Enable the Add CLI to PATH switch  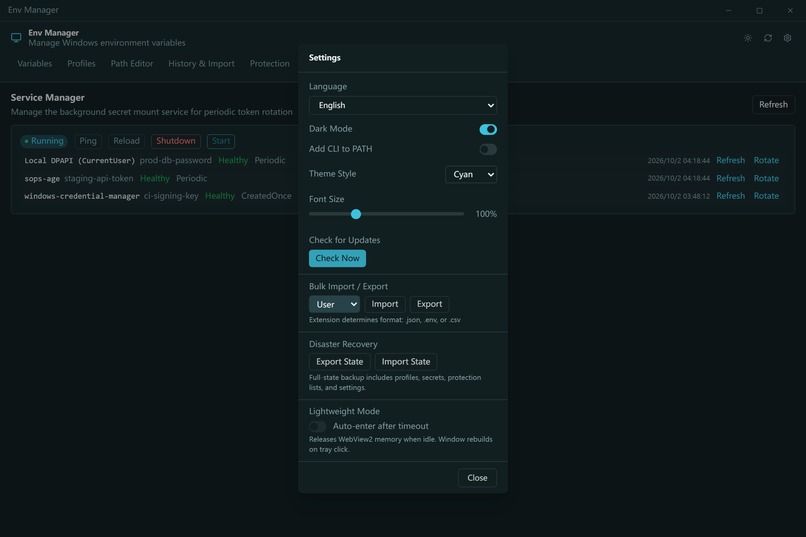pos(488,149)
